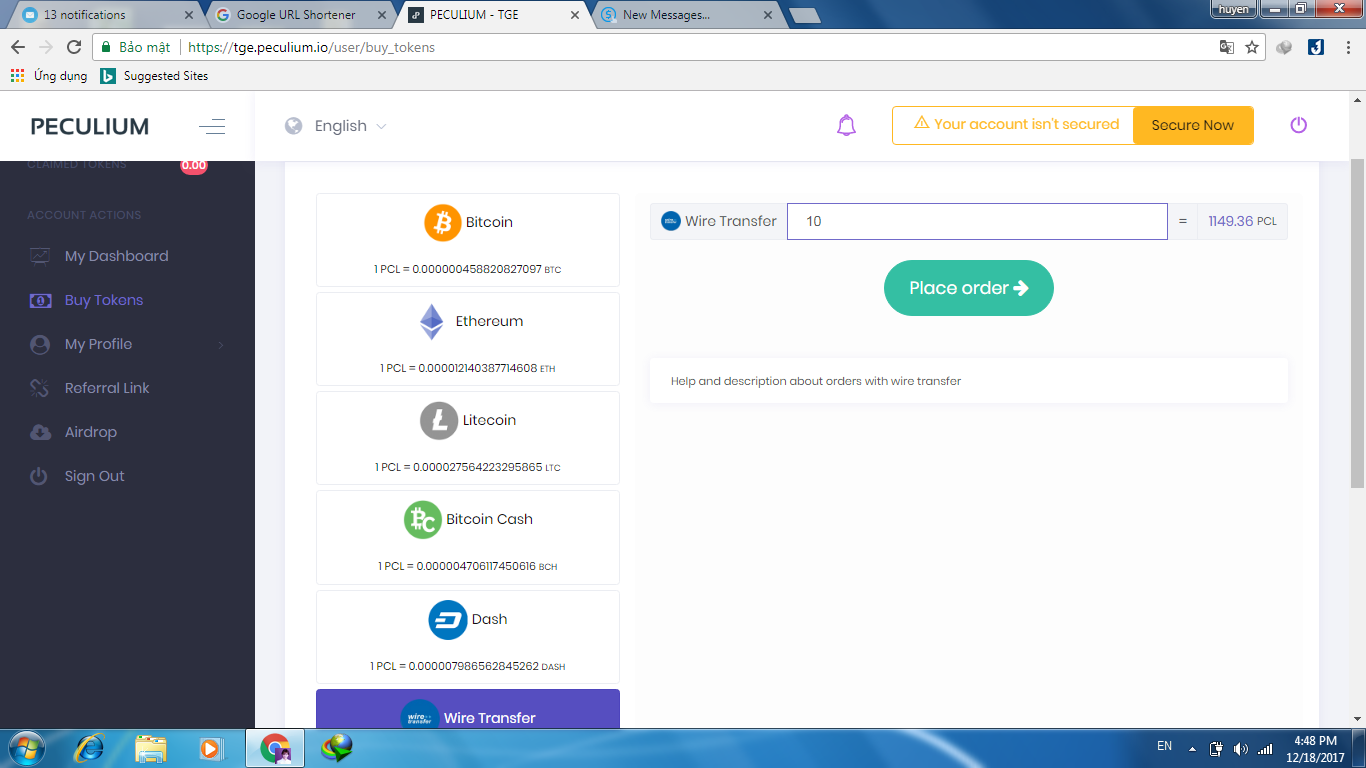Image resolution: width=1366 pixels, height=768 pixels.
Task: Toggle the sidebar with the hamburger icon
Action: 212,126
